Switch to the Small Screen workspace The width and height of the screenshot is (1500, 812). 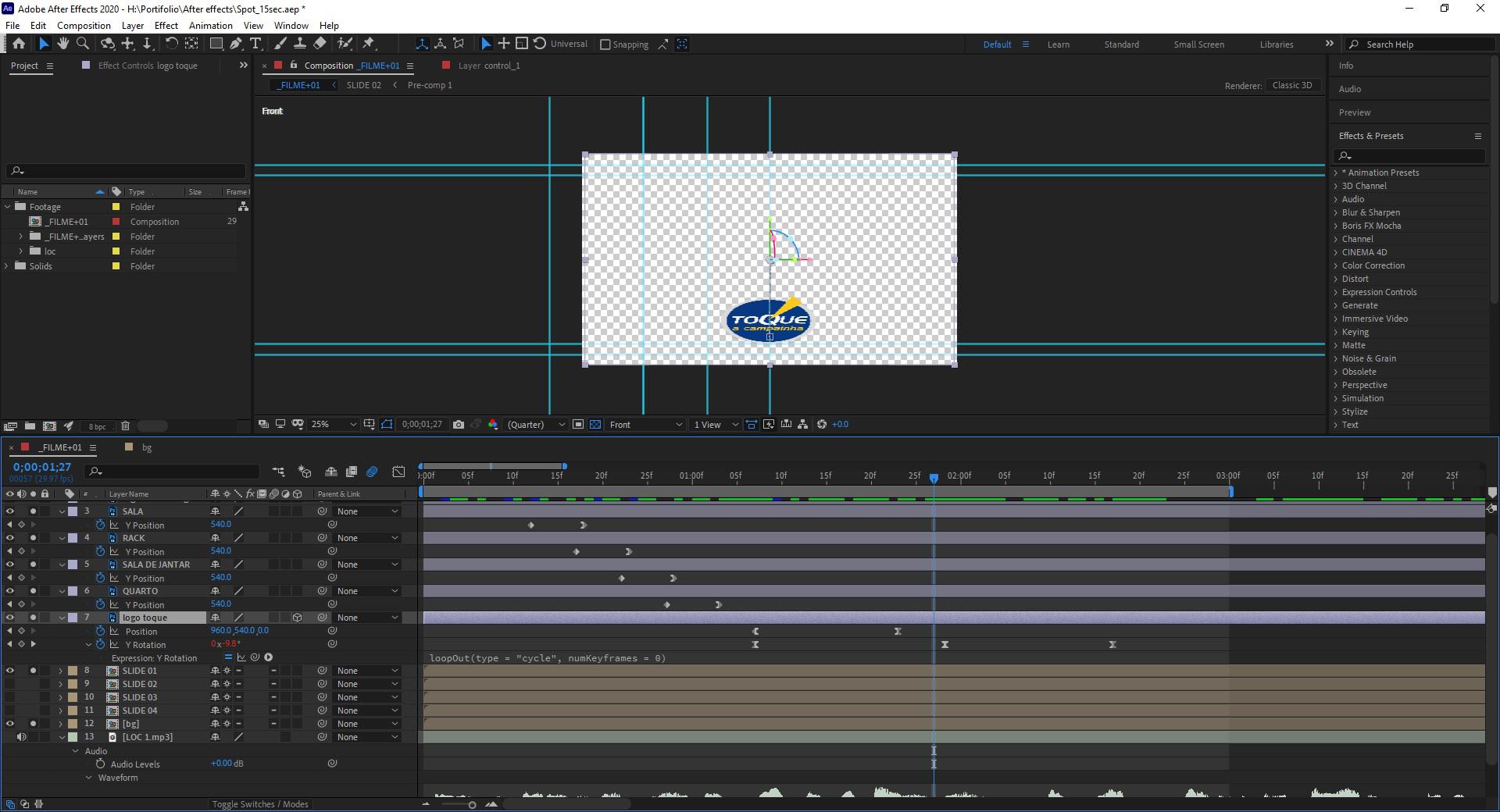click(x=1198, y=45)
